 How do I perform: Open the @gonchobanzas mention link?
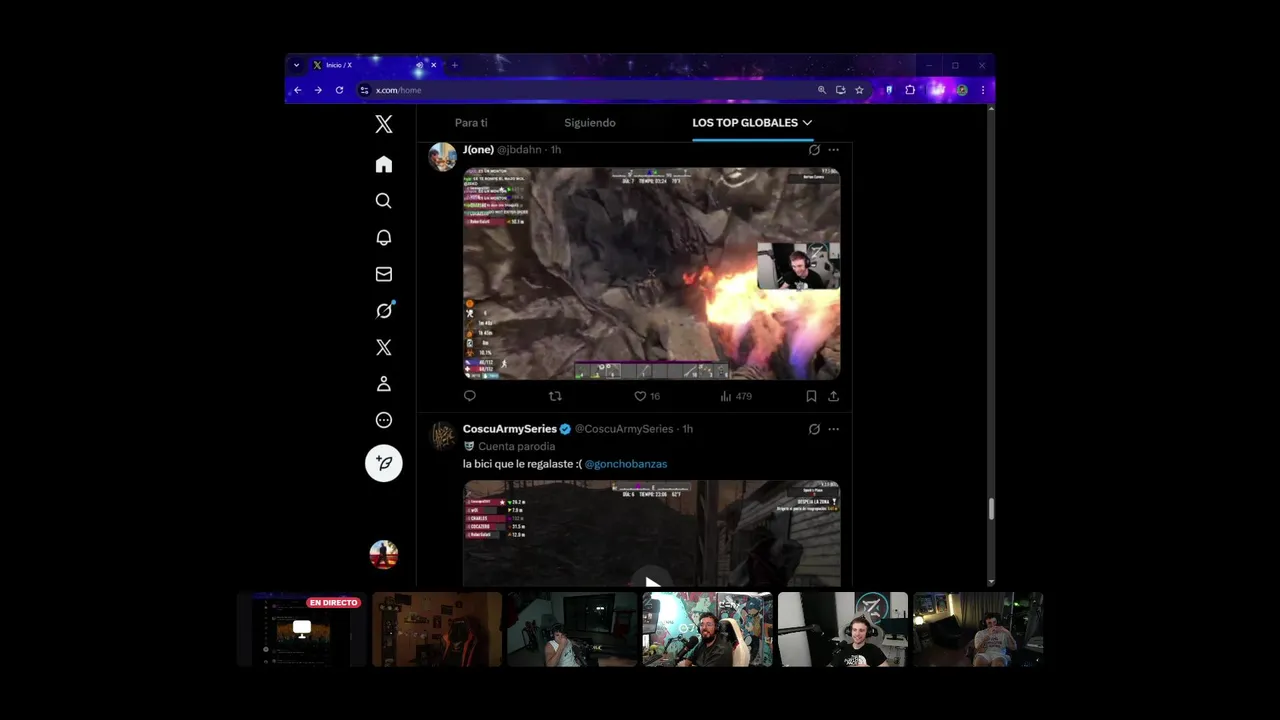coord(626,464)
